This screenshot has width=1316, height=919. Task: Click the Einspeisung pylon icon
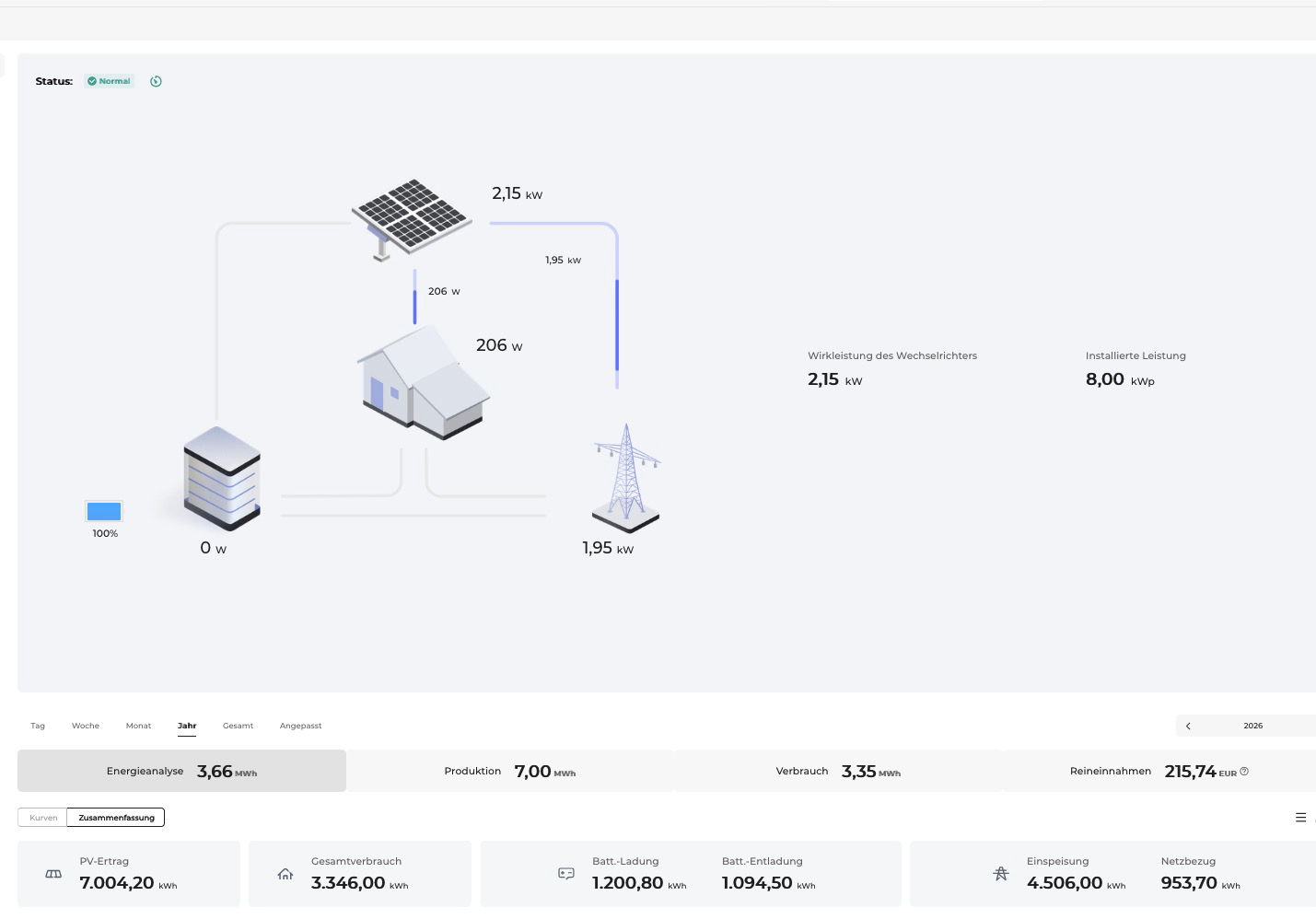click(x=1001, y=874)
